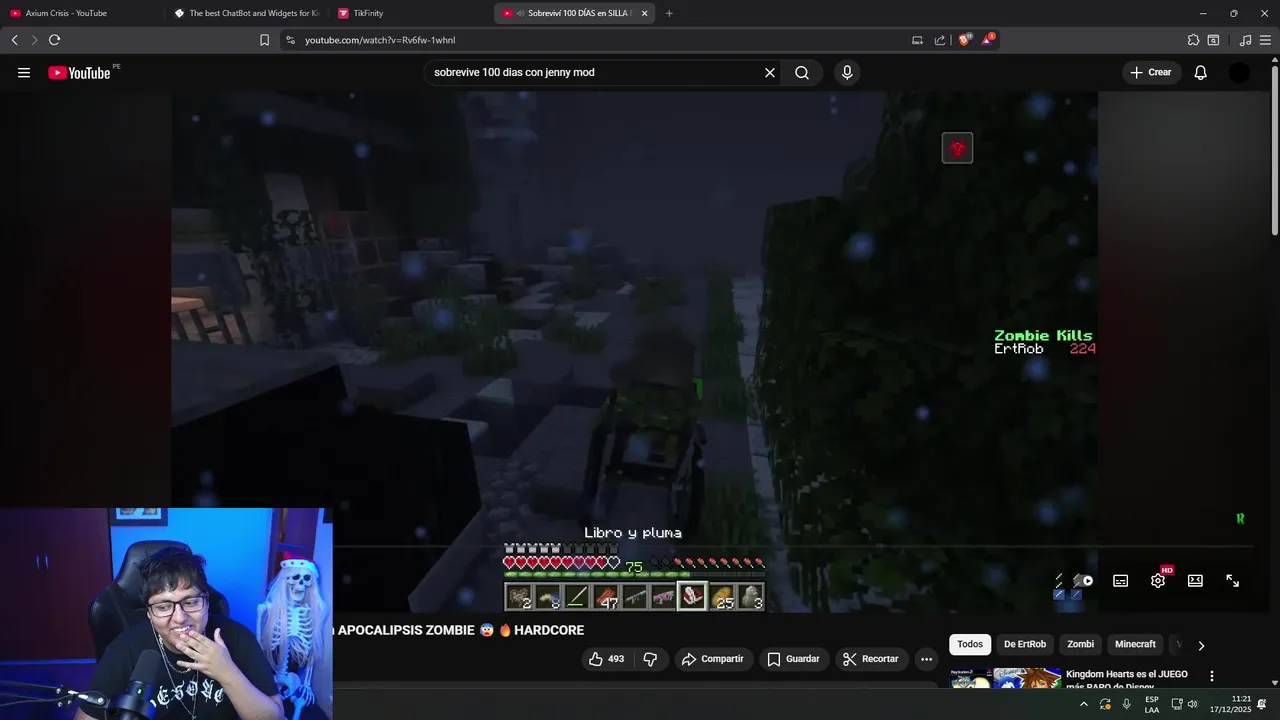Select the Minecraft filter chip

click(x=1135, y=645)
